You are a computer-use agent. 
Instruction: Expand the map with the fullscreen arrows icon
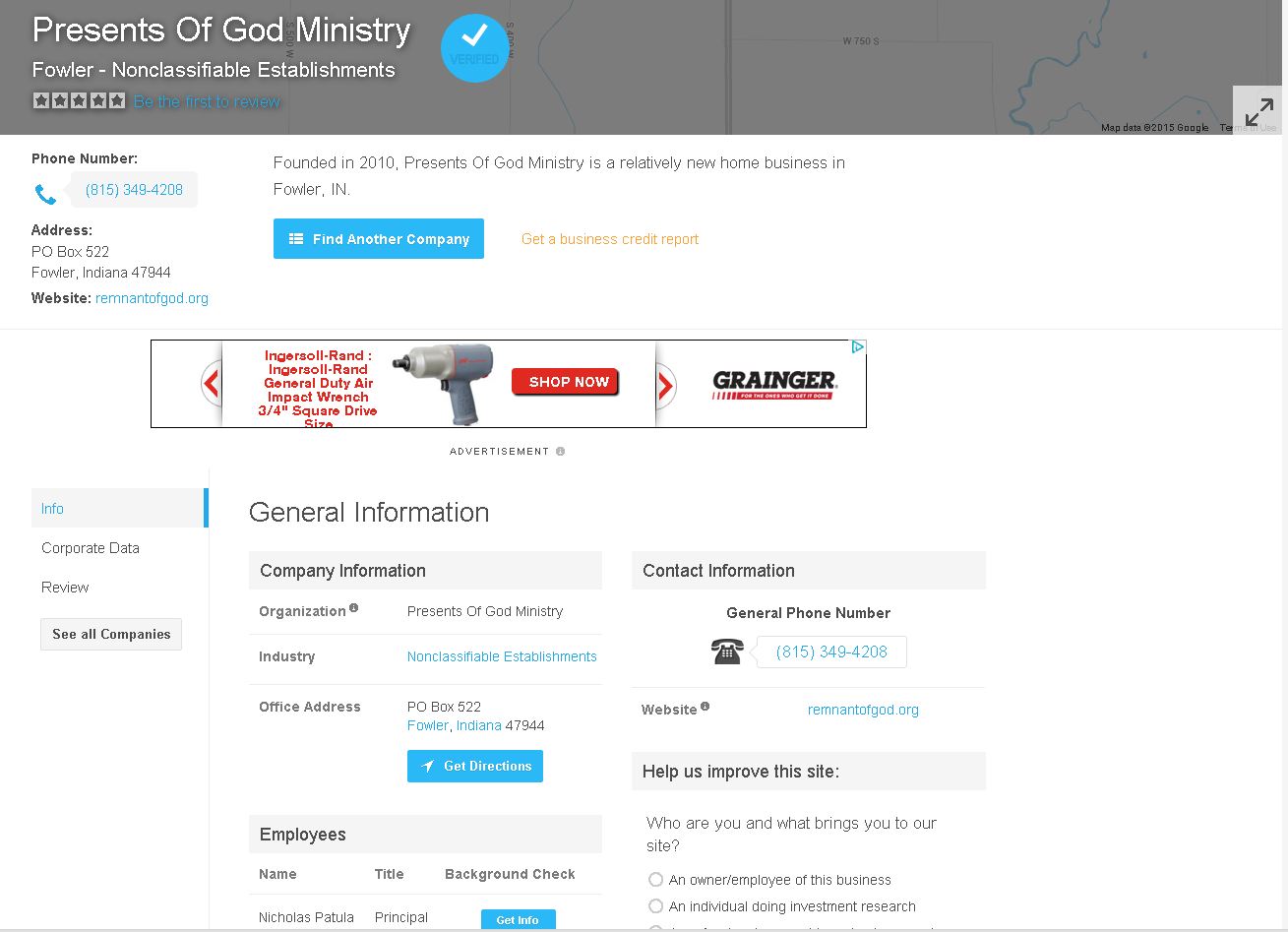pos(1257,111)
